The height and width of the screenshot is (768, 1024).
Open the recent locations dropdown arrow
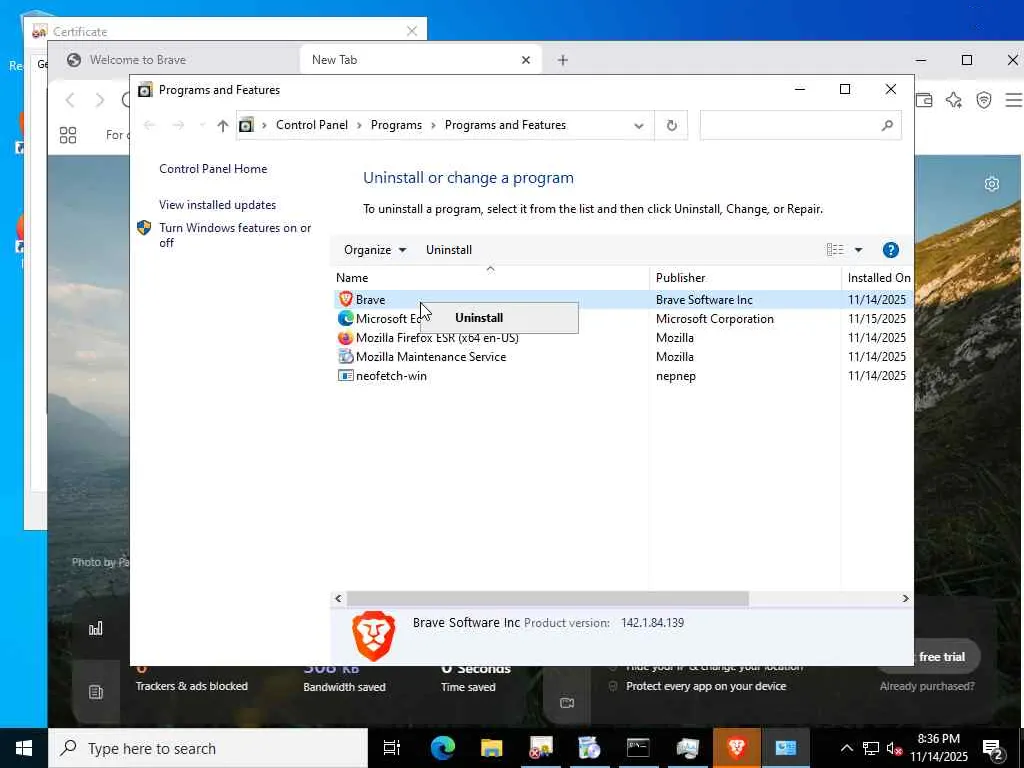202,125
